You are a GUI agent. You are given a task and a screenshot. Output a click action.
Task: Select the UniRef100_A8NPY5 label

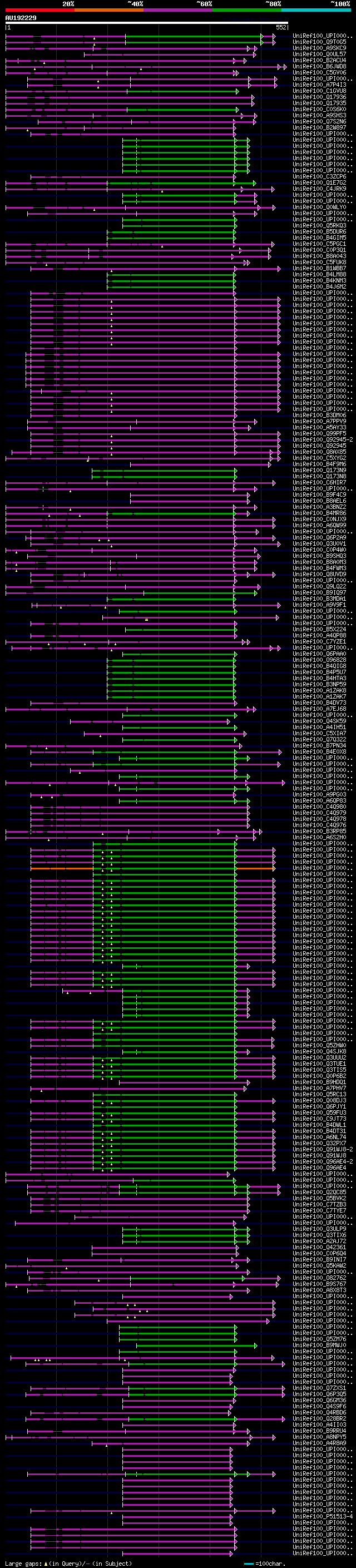pos(319,1437)
